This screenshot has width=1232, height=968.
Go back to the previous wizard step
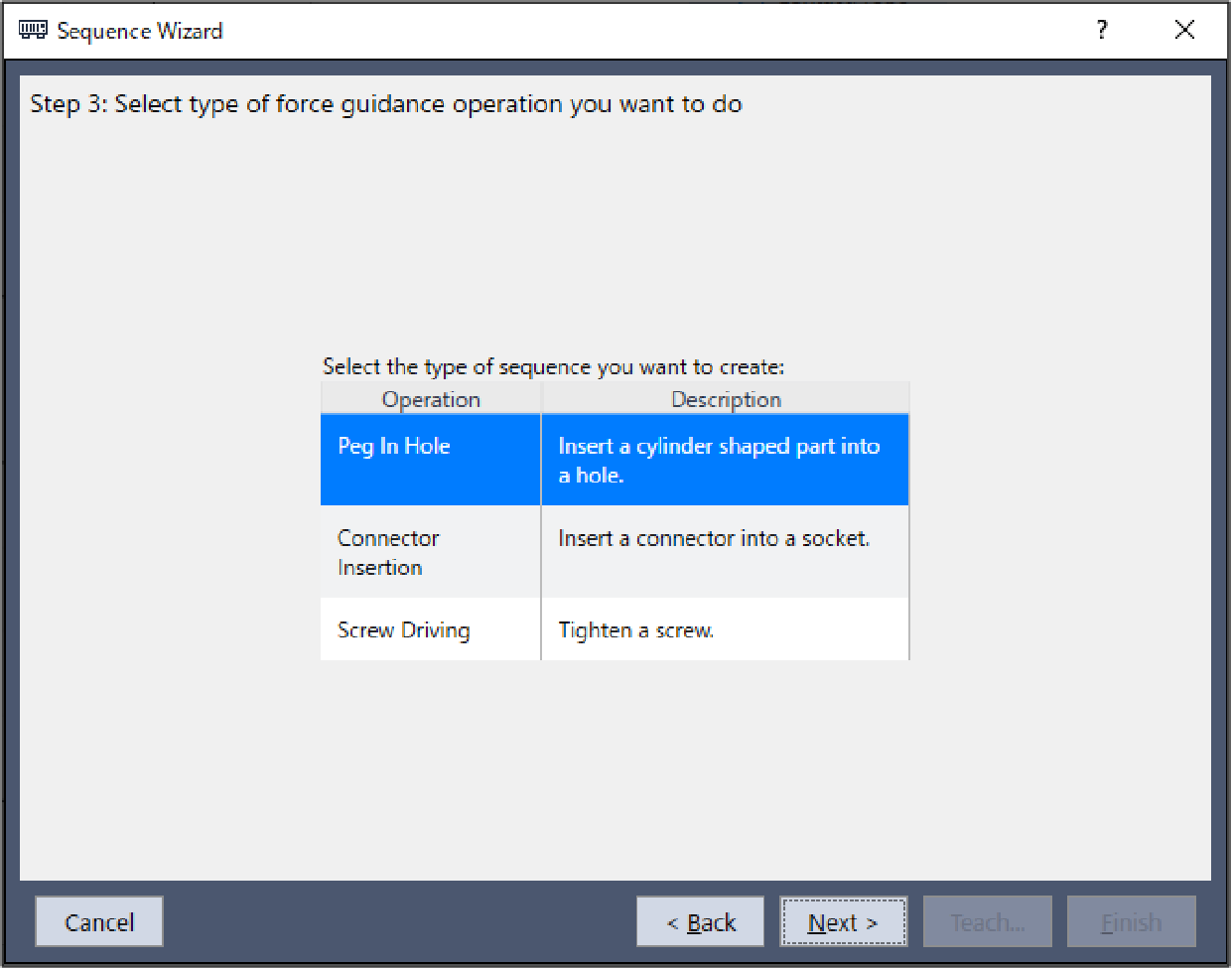pyautogui.click(x=701, y=922)
